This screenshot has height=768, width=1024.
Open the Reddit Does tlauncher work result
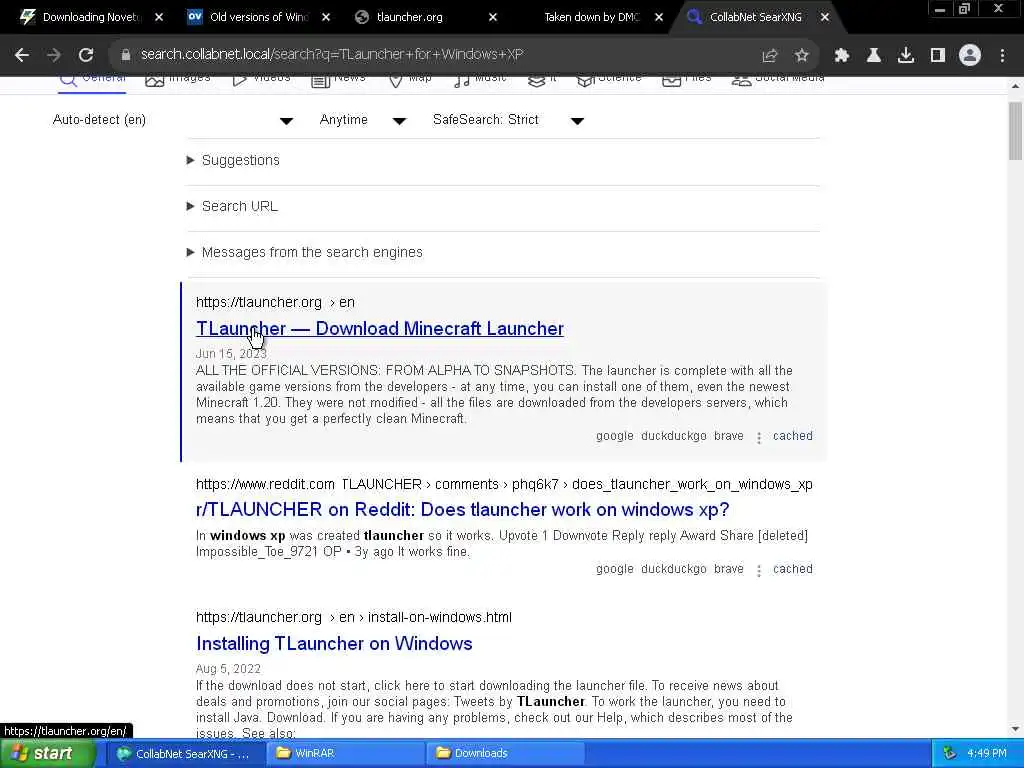tap(462, 509)
